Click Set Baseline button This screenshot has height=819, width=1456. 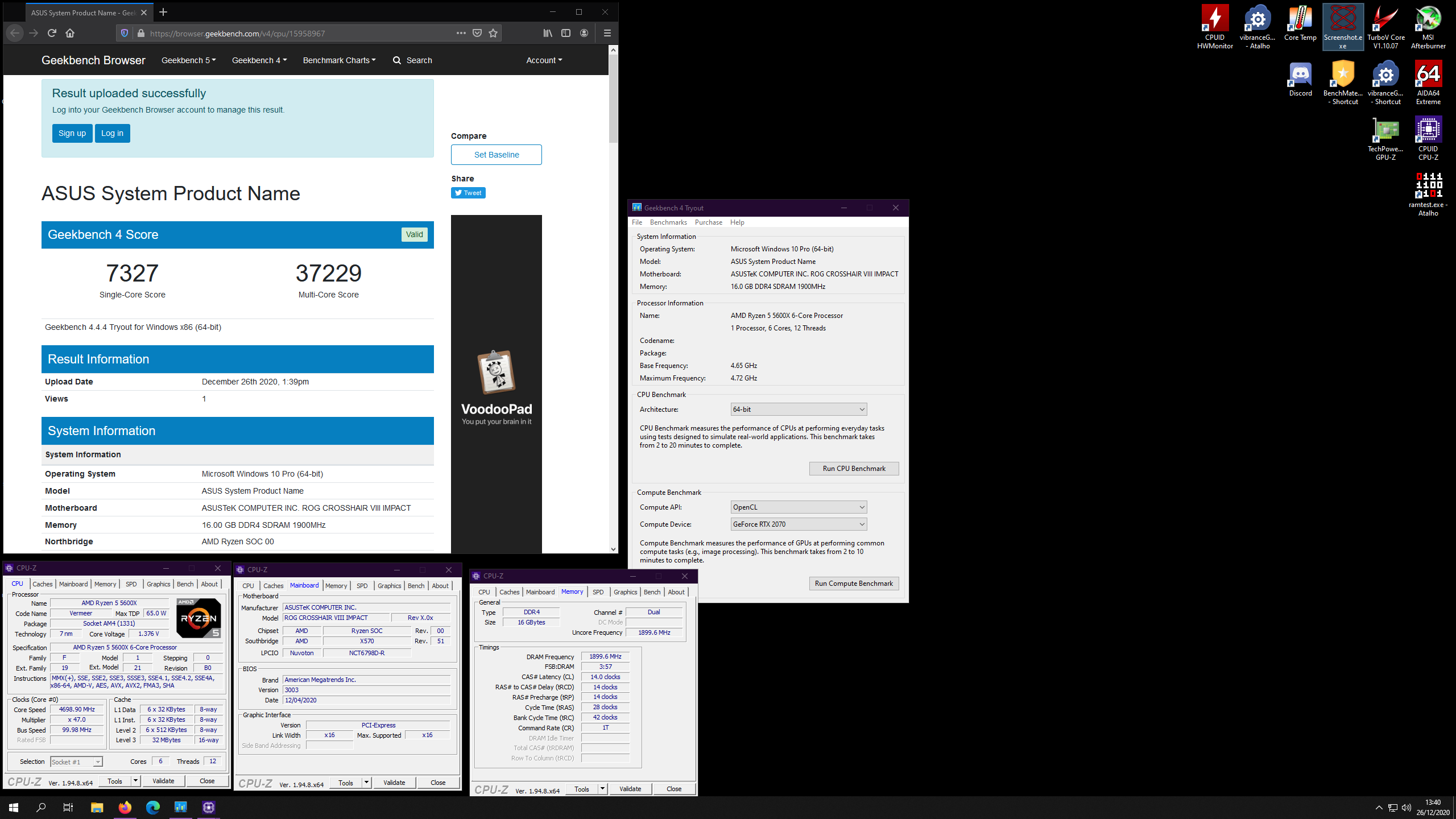click(497, 155)
